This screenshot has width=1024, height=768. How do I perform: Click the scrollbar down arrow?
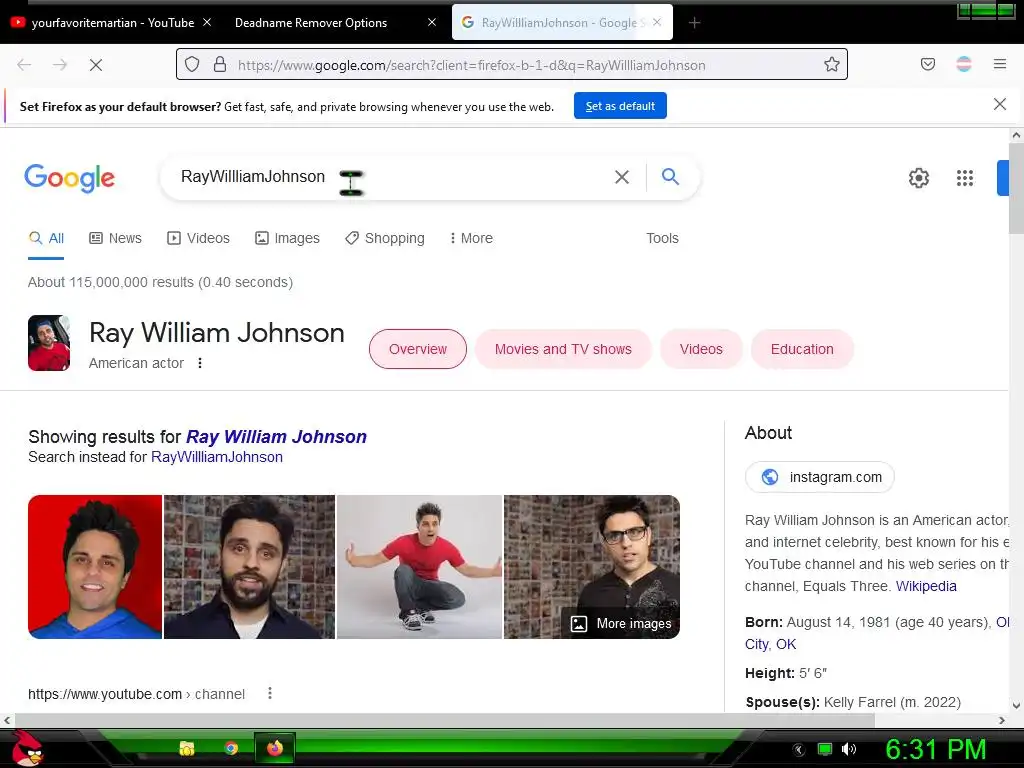(x=1016, y=705)
